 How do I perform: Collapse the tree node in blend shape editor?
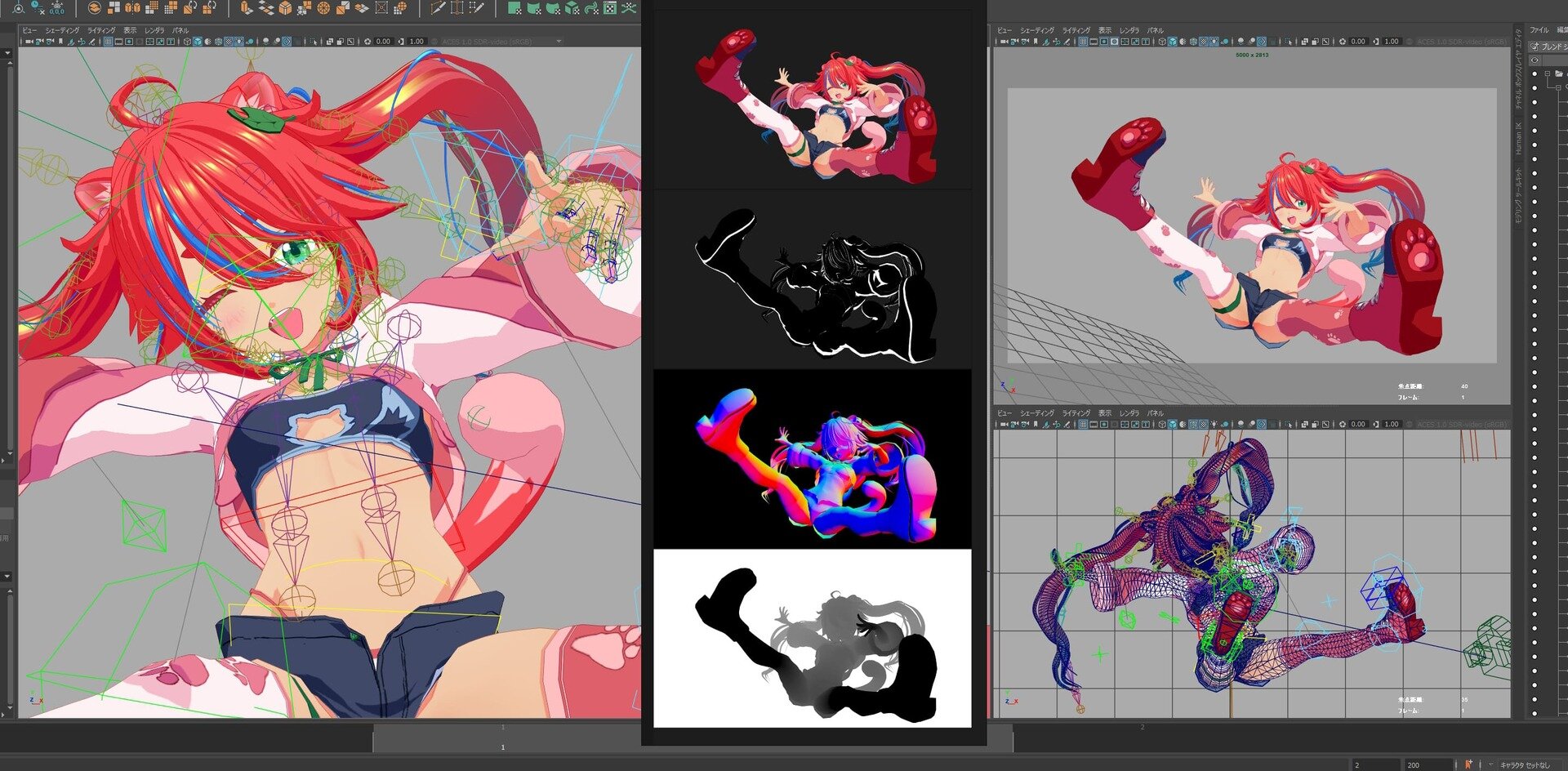(x=1548, y=74)
